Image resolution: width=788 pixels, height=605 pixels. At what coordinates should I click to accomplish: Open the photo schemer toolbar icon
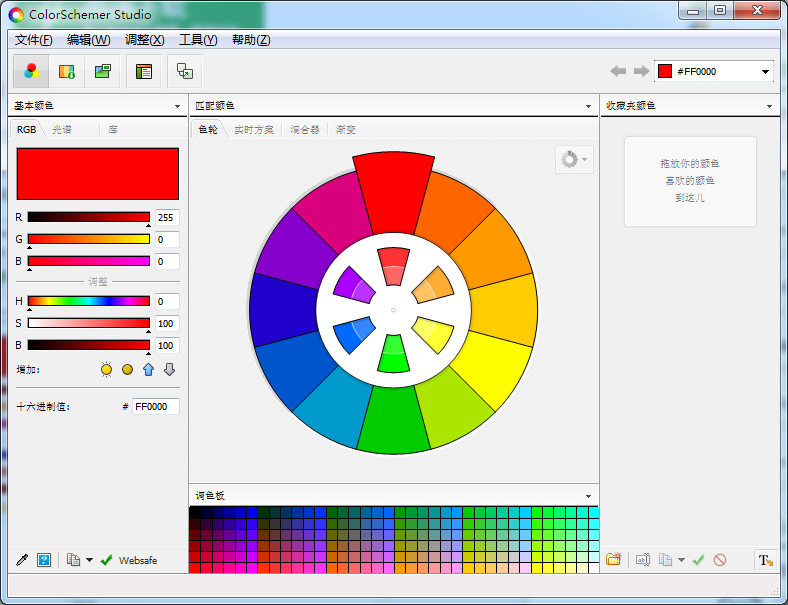[x=103, y=71]
